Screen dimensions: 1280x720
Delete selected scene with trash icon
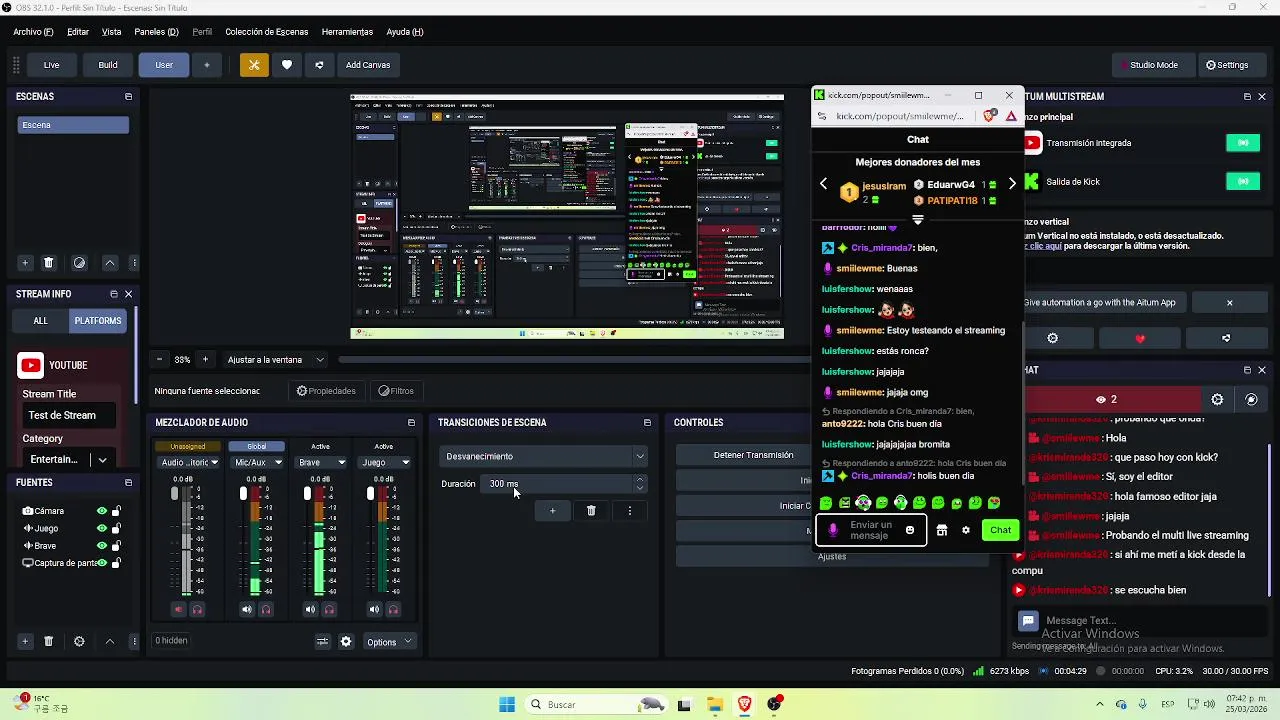(48, 263)
